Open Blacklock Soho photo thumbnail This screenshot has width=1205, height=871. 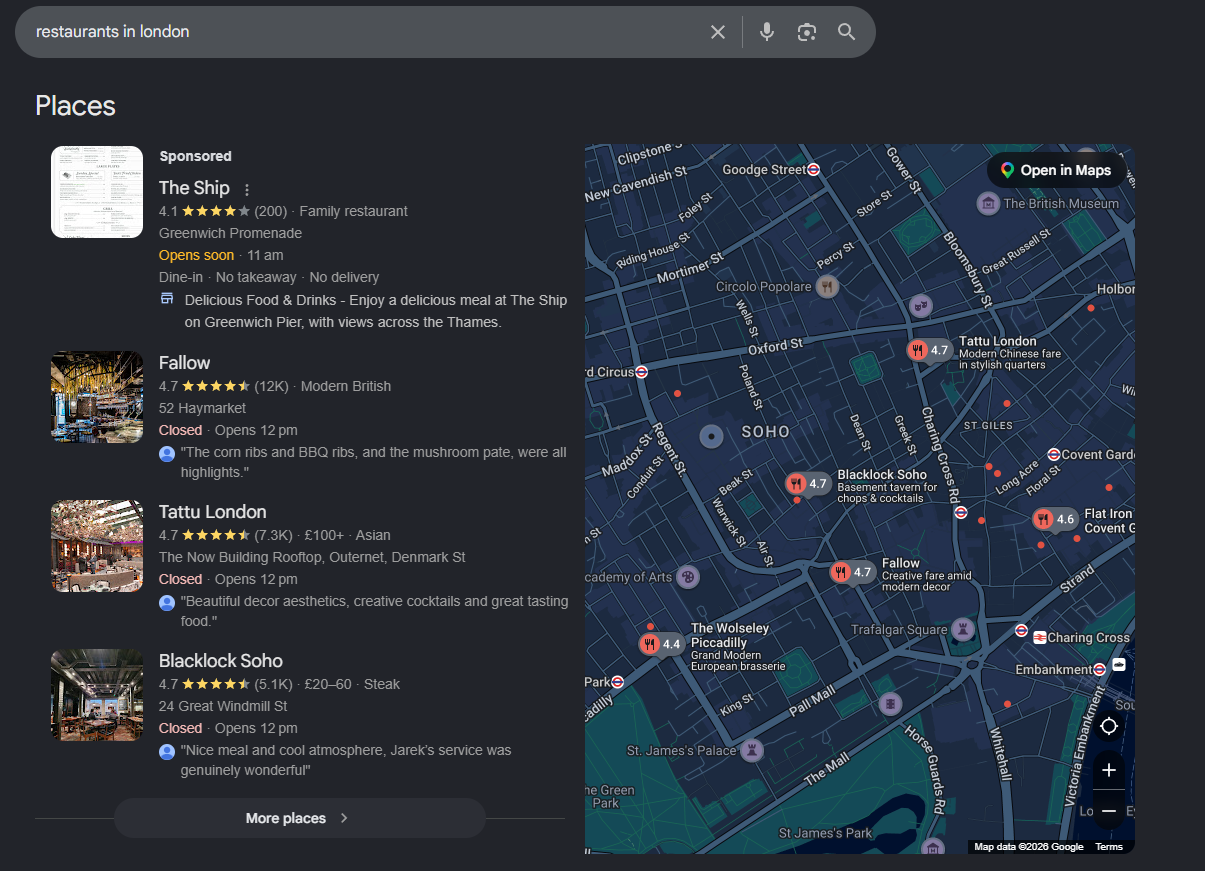pyautogui.click(x=97, y=695)
